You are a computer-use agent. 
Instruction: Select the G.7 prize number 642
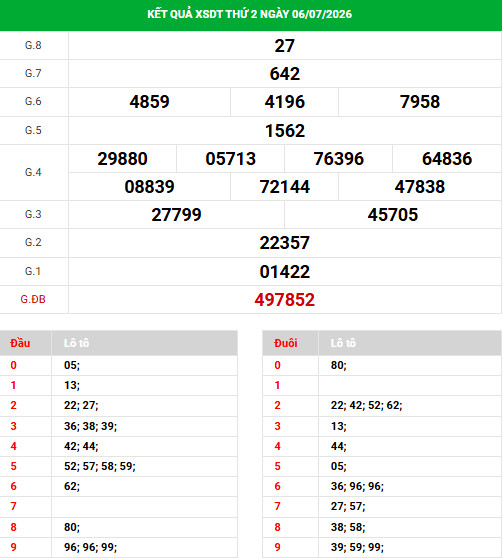pyautogui.click(x=284, y=74)
